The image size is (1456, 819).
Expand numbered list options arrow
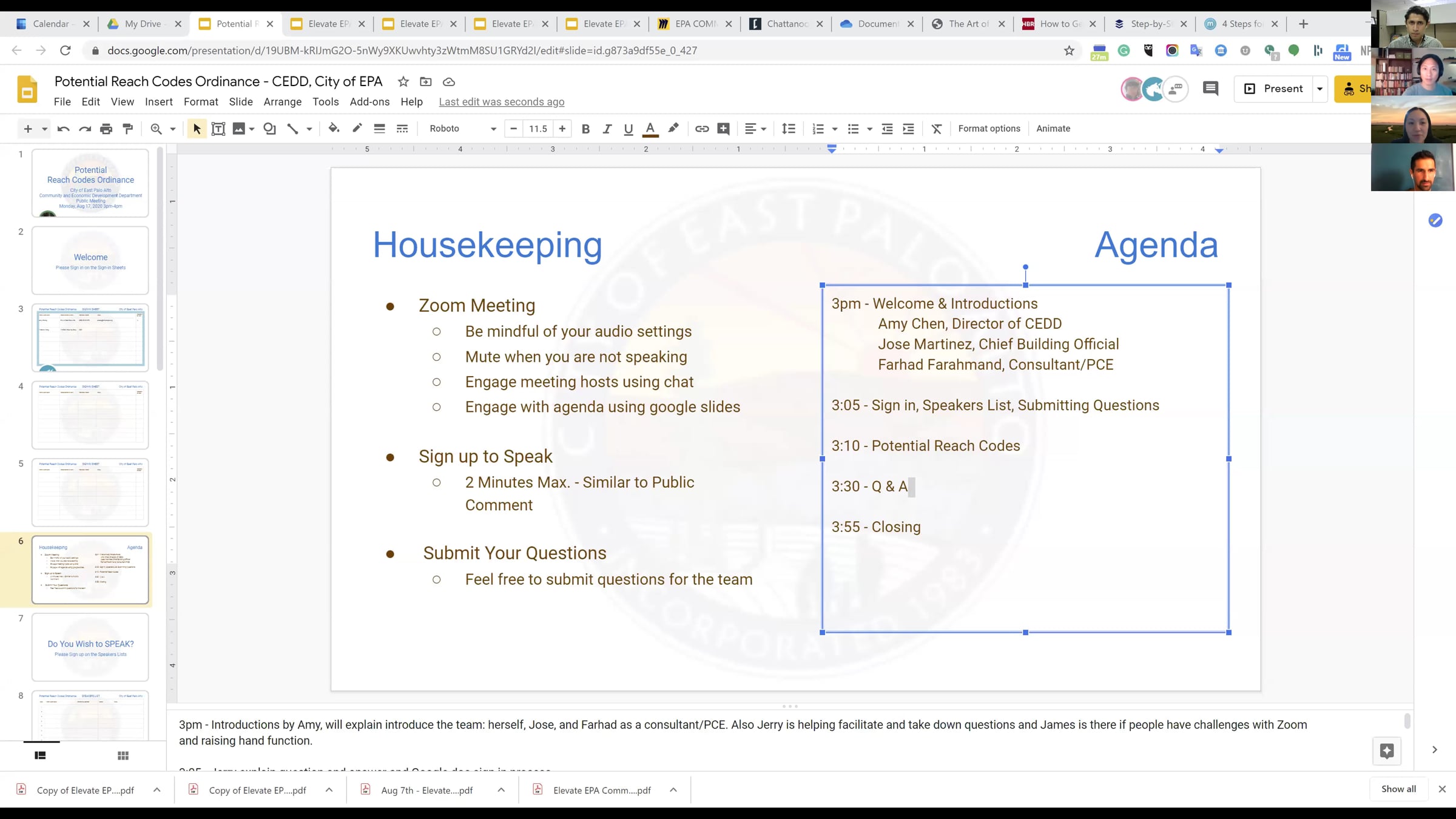pyautogui.click(x=835, y=129)
